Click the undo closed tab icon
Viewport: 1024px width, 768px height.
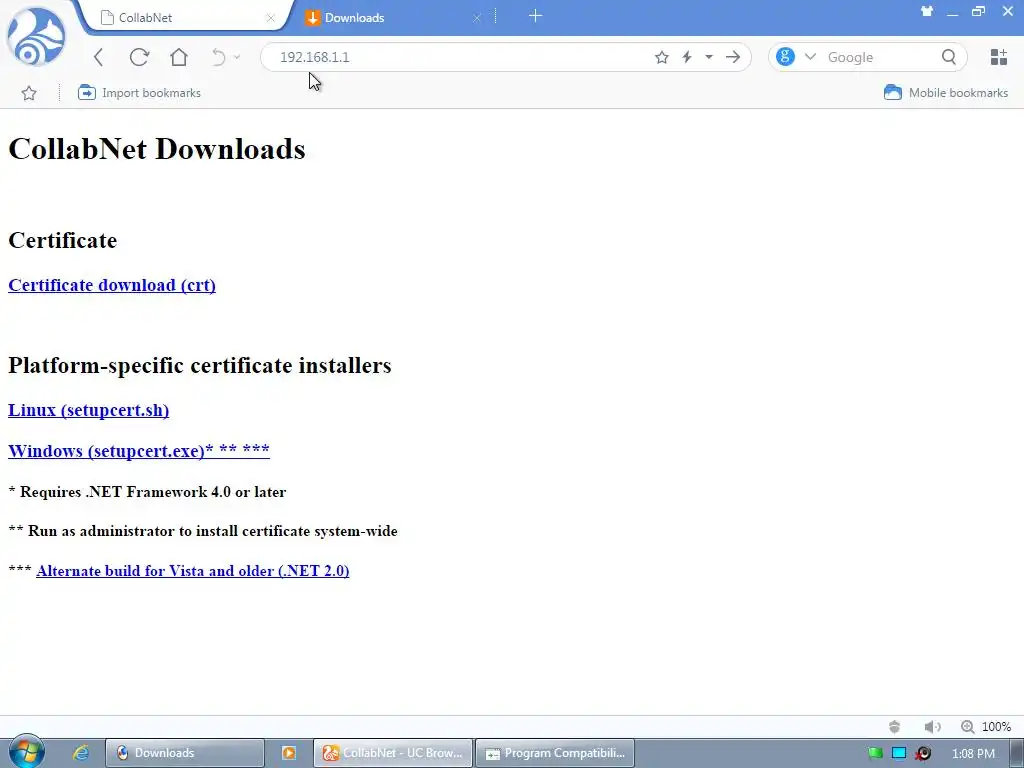[x=219, y=57]
